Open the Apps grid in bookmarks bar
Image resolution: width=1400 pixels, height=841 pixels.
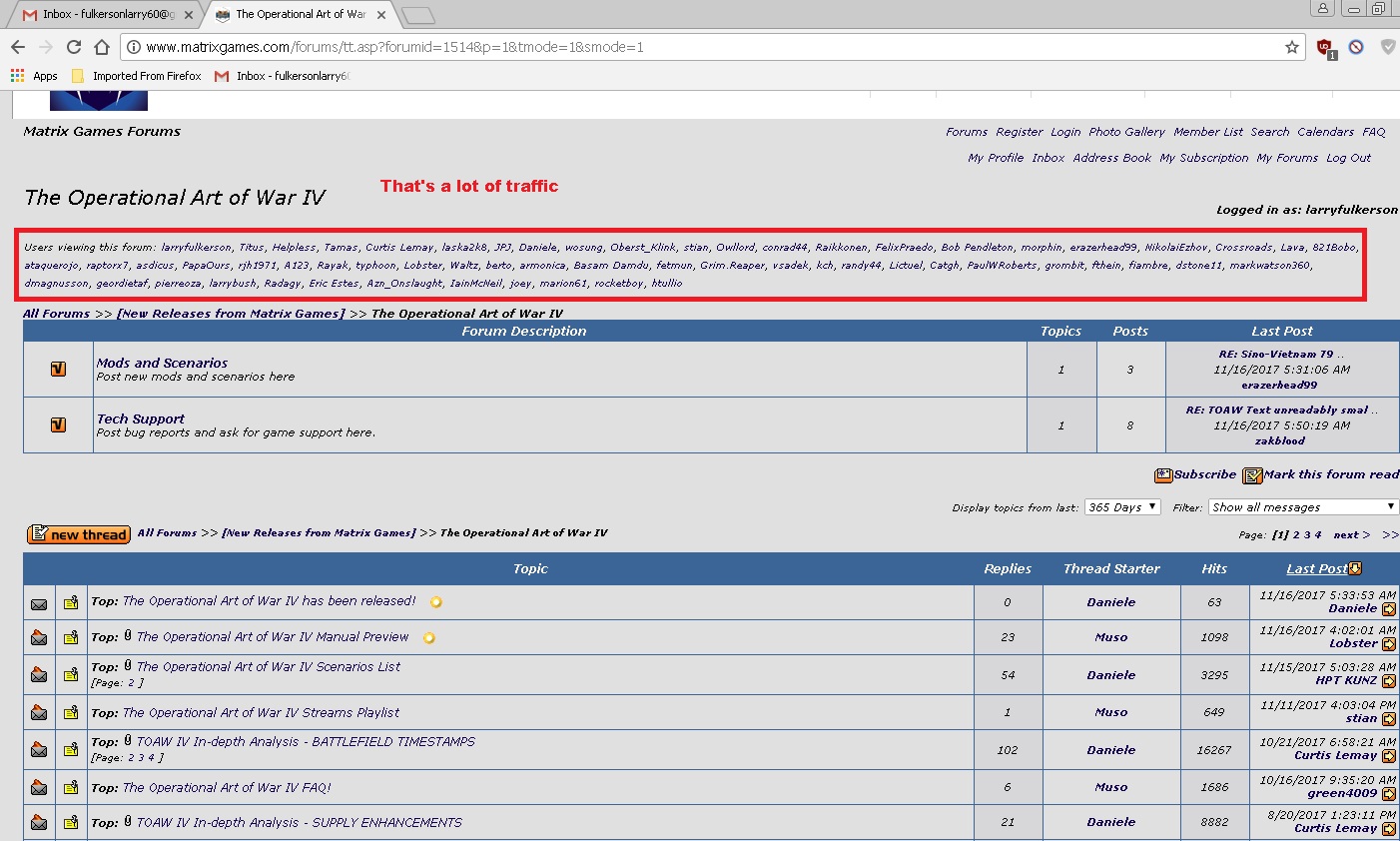click(x=34, y=76)
